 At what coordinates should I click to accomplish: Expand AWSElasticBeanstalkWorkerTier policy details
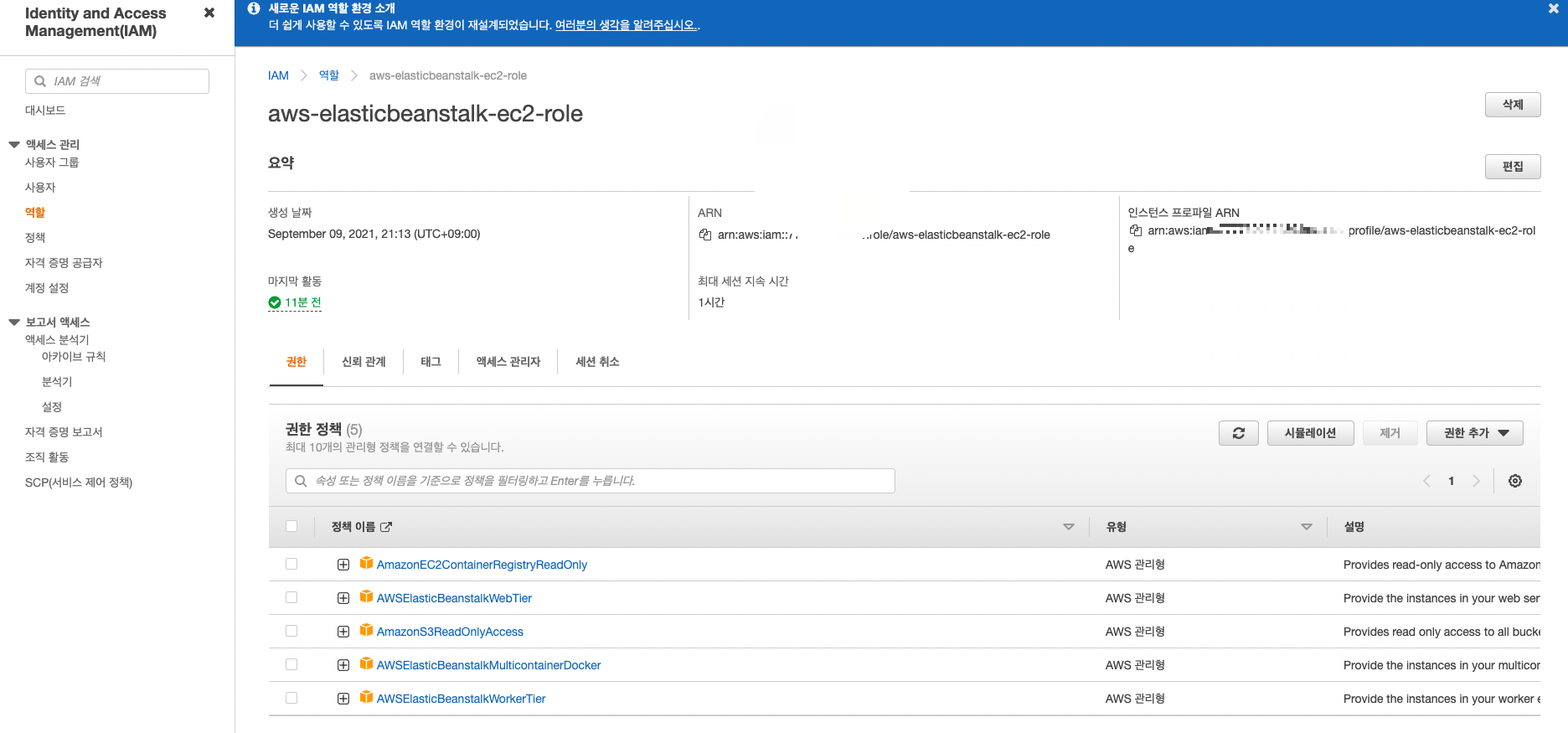coord(343,699)
